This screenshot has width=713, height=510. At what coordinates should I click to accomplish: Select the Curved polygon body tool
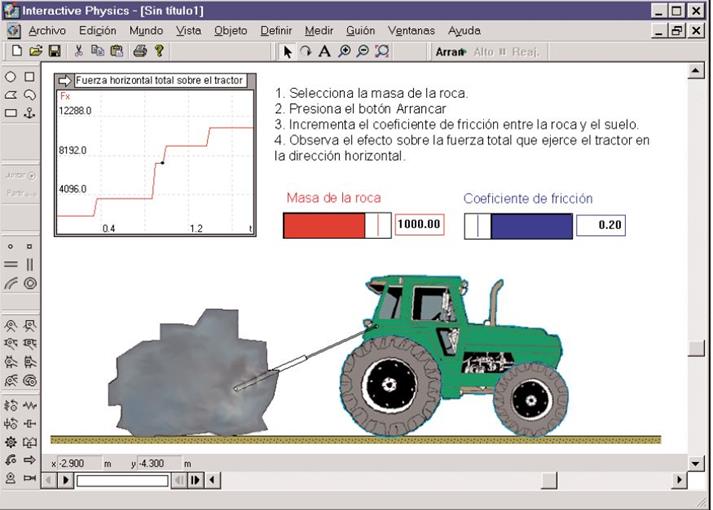[x=30, y=95]
